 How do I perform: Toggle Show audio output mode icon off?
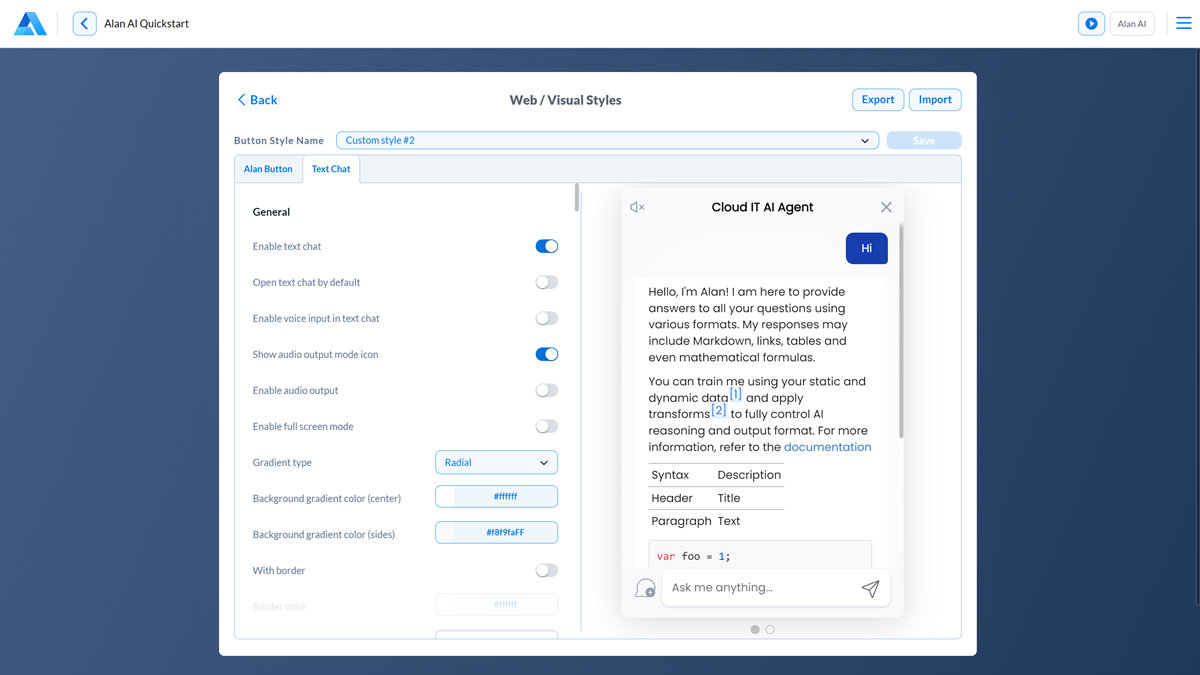546,354
